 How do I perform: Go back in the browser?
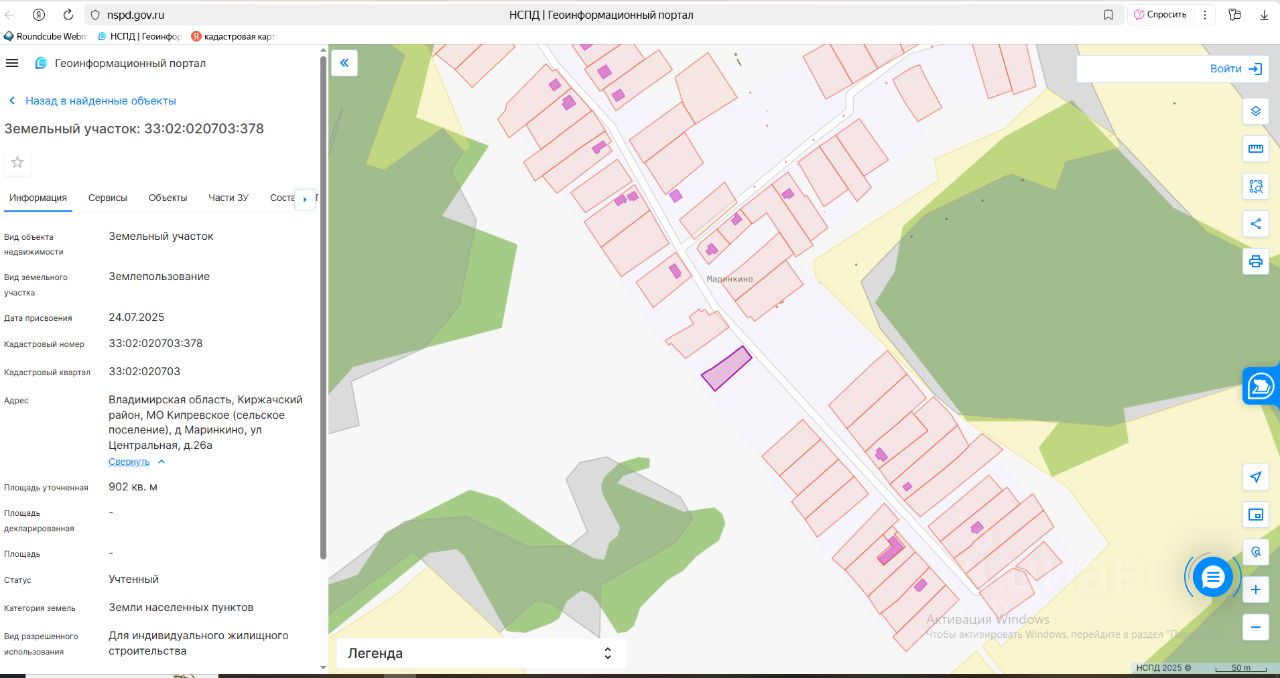11,14
